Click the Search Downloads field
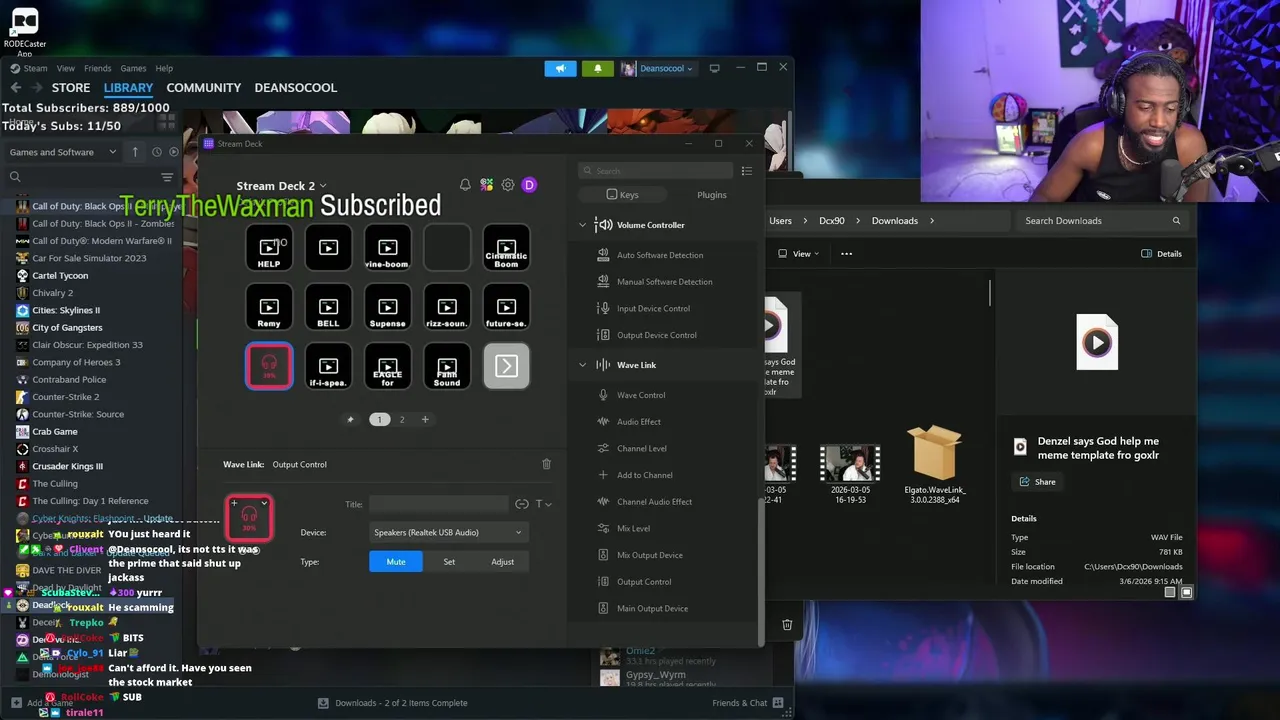The image size is (1280, 720). [x=1102, y=221]
